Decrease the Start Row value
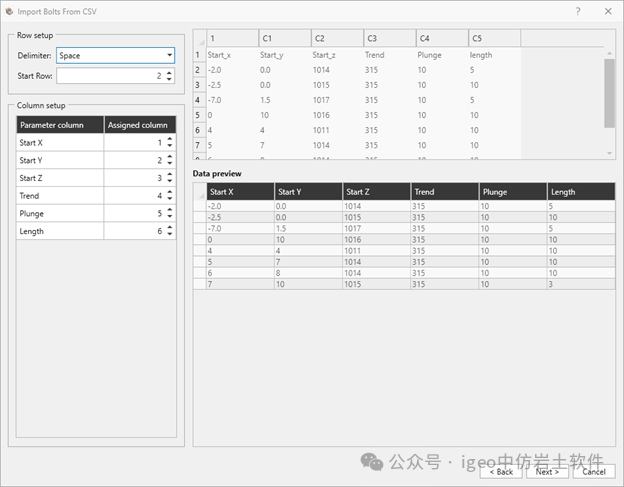624x487 pixels. point(169,80)
